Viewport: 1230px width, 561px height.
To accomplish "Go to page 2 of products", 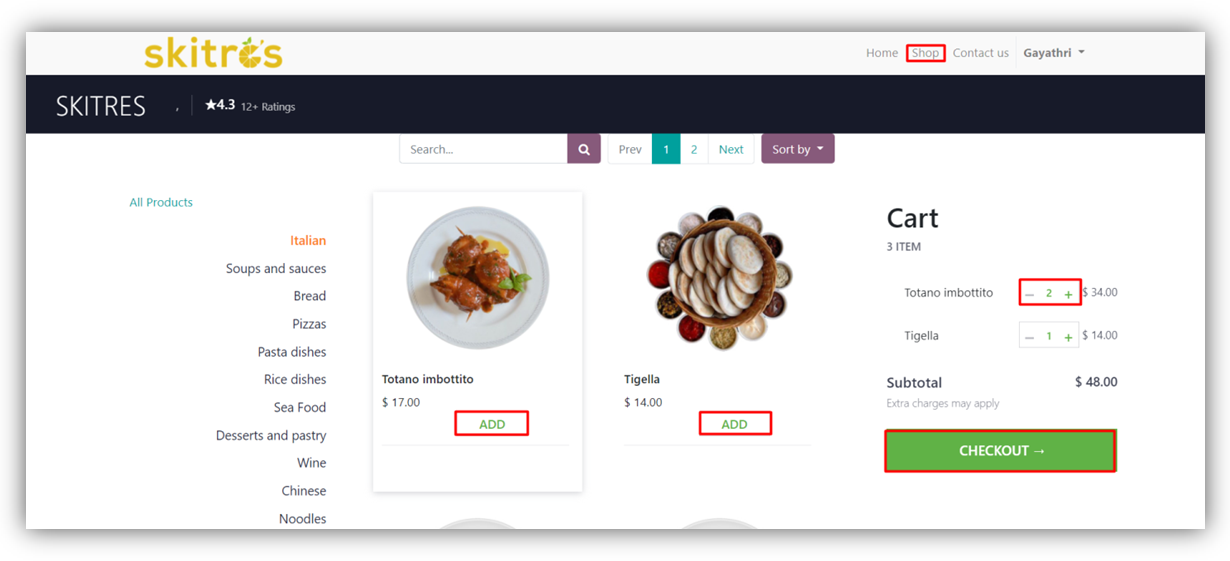I will [693, 149].
